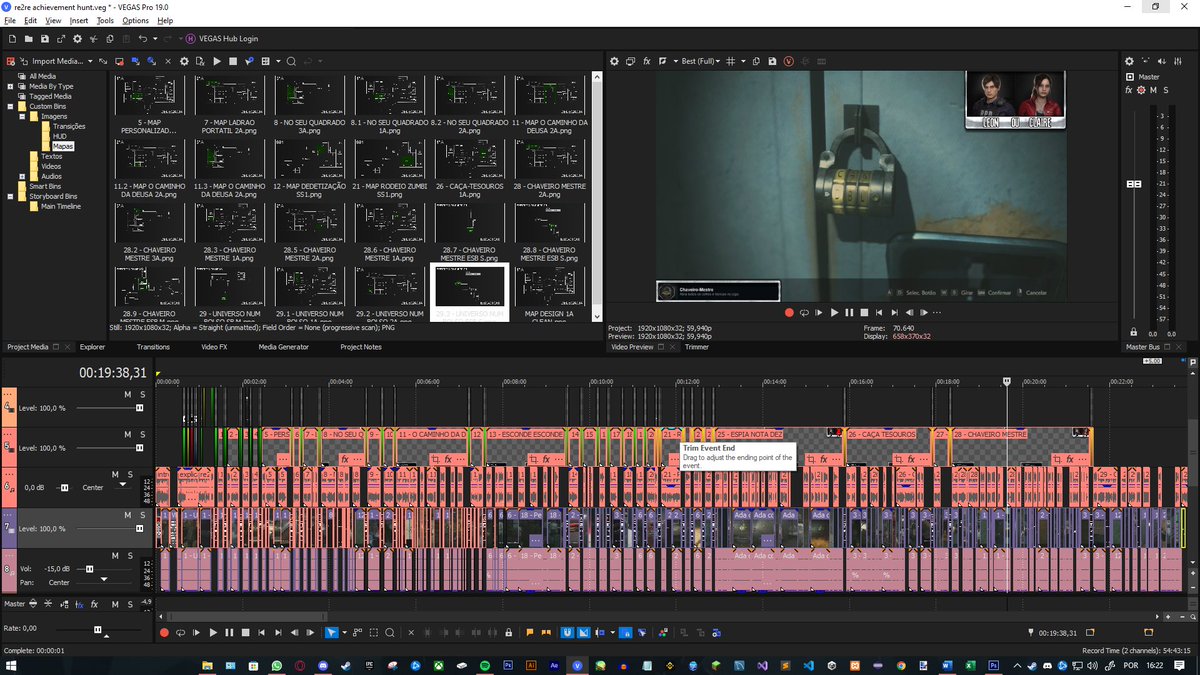The width and height of the screenshot is (1200, 675).
Task: Click the timeline transport record button
Action: pyautogui.click(x=165, y=633)
